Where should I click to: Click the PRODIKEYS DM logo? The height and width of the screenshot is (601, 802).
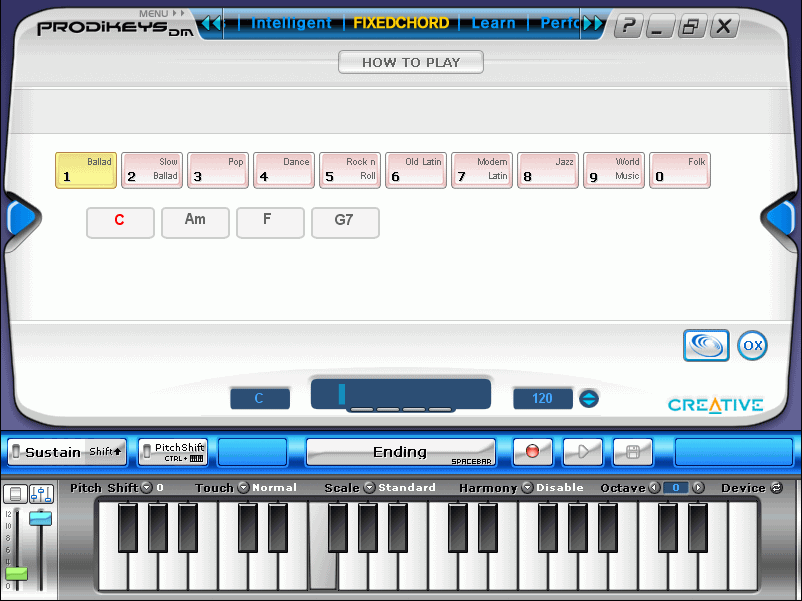click(x=115, y=29)
